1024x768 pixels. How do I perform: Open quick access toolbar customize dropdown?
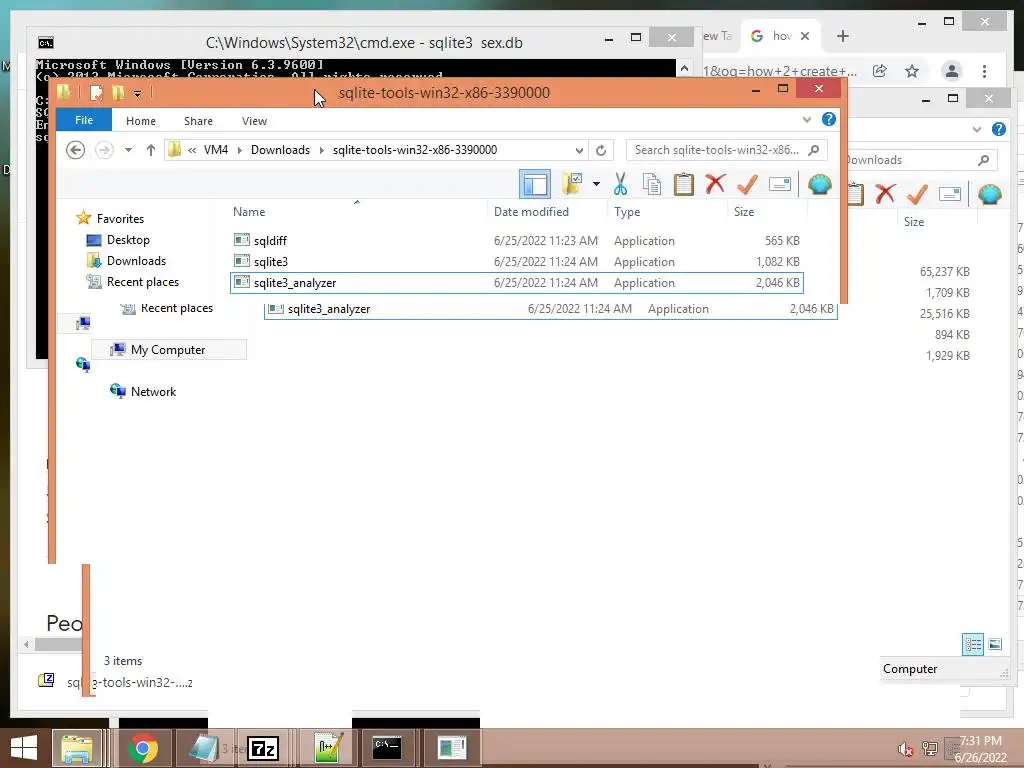click(x=137, y=94)
